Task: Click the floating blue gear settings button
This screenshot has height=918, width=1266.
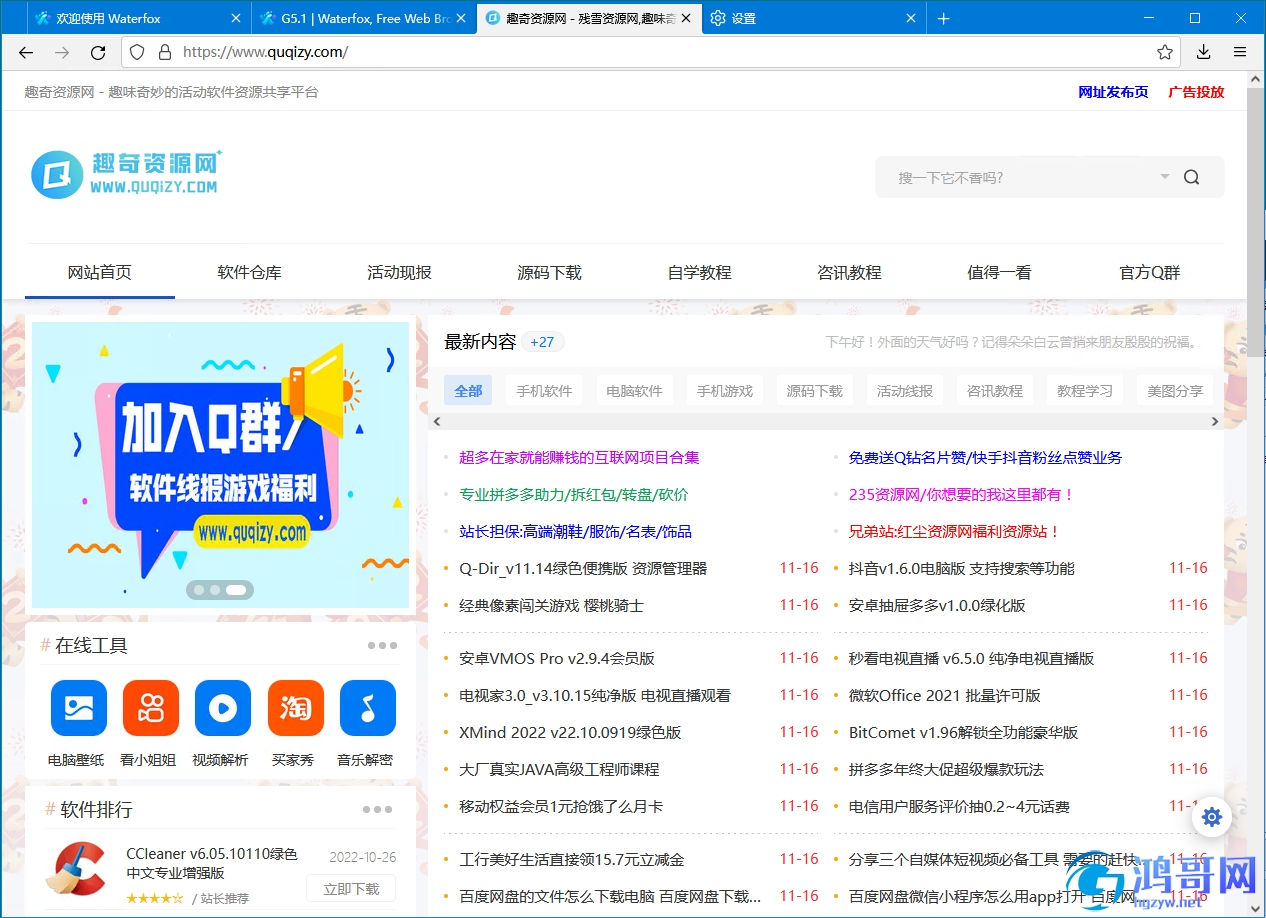Action: [1212, 817]
